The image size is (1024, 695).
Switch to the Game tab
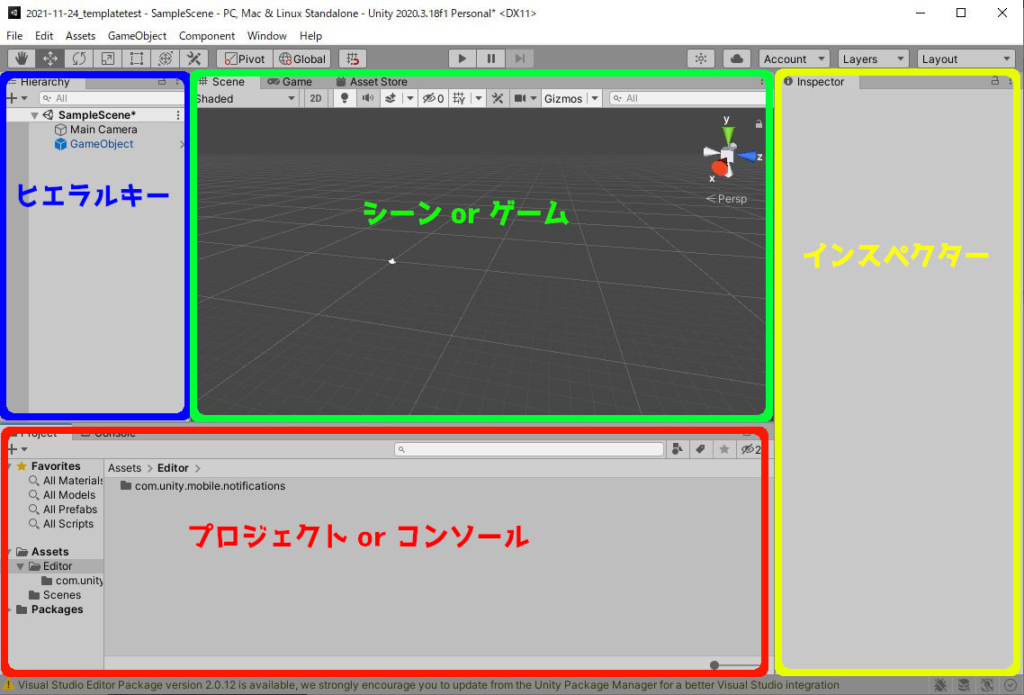click(290, 82)
